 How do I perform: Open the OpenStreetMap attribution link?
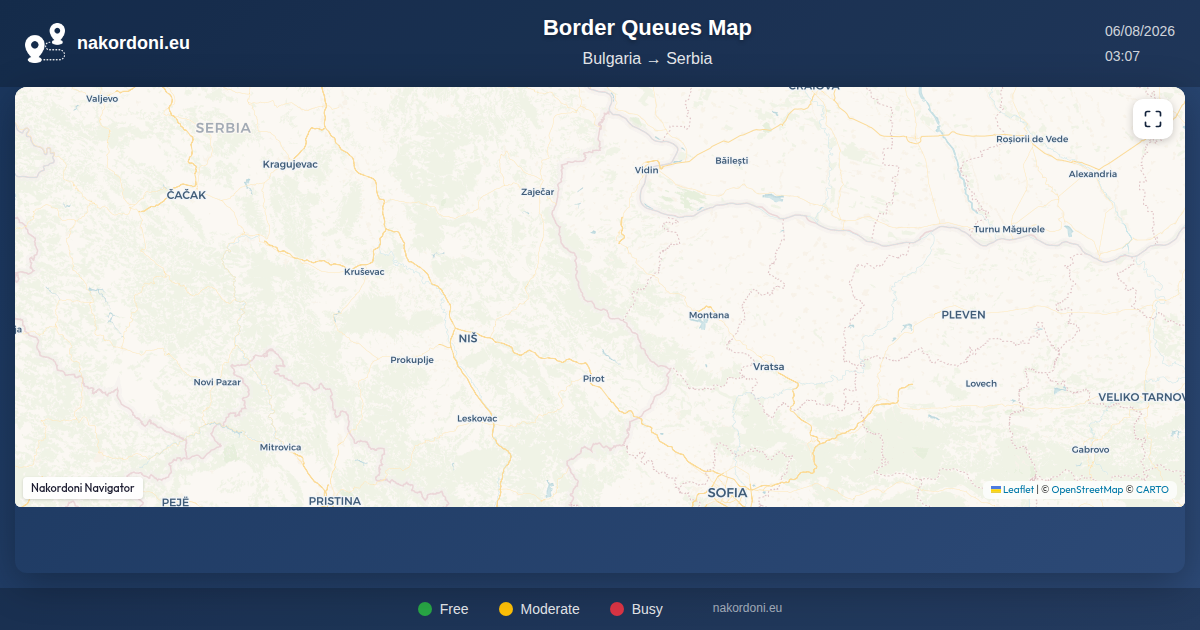[x=1087, y=490]
